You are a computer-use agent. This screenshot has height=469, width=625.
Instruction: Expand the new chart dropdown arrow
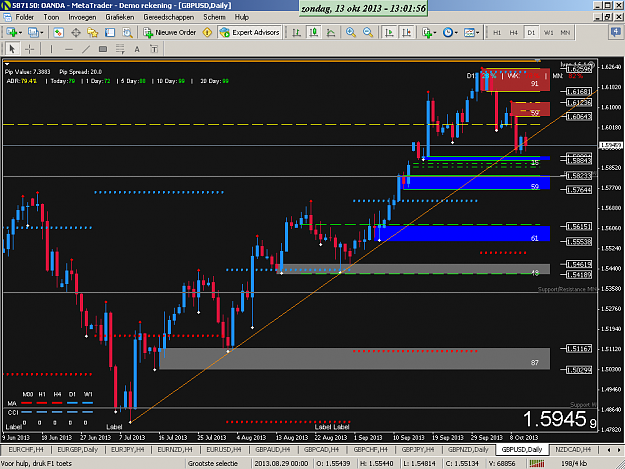[20, 33]
